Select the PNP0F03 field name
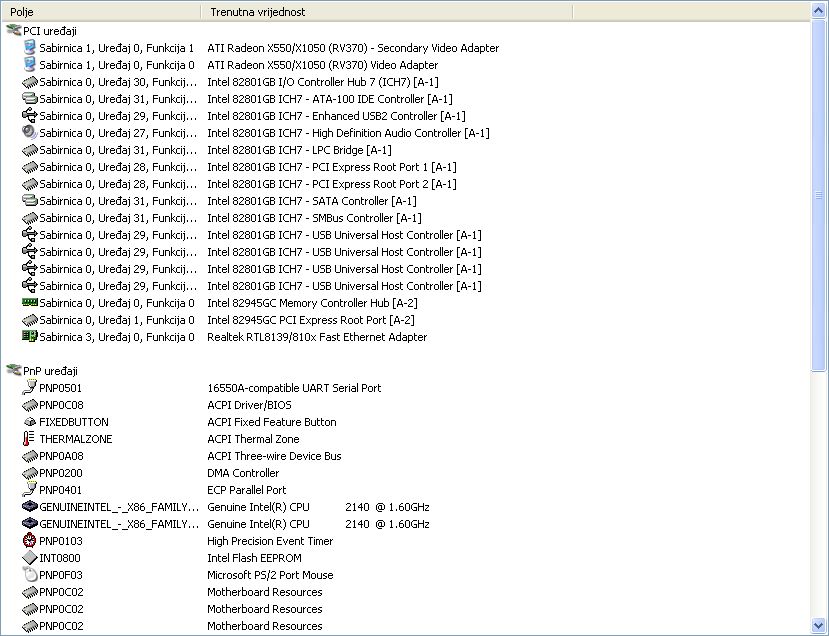Screen dimensions: 829x636 tap(61, 575)
